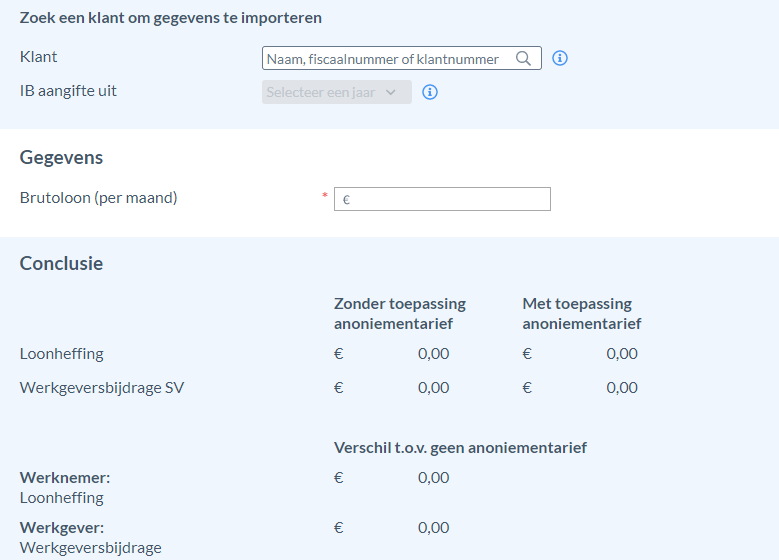Expand the year dropdown via its chevron
The width and height of the screenshot is (779, 560).
(390, 92)
